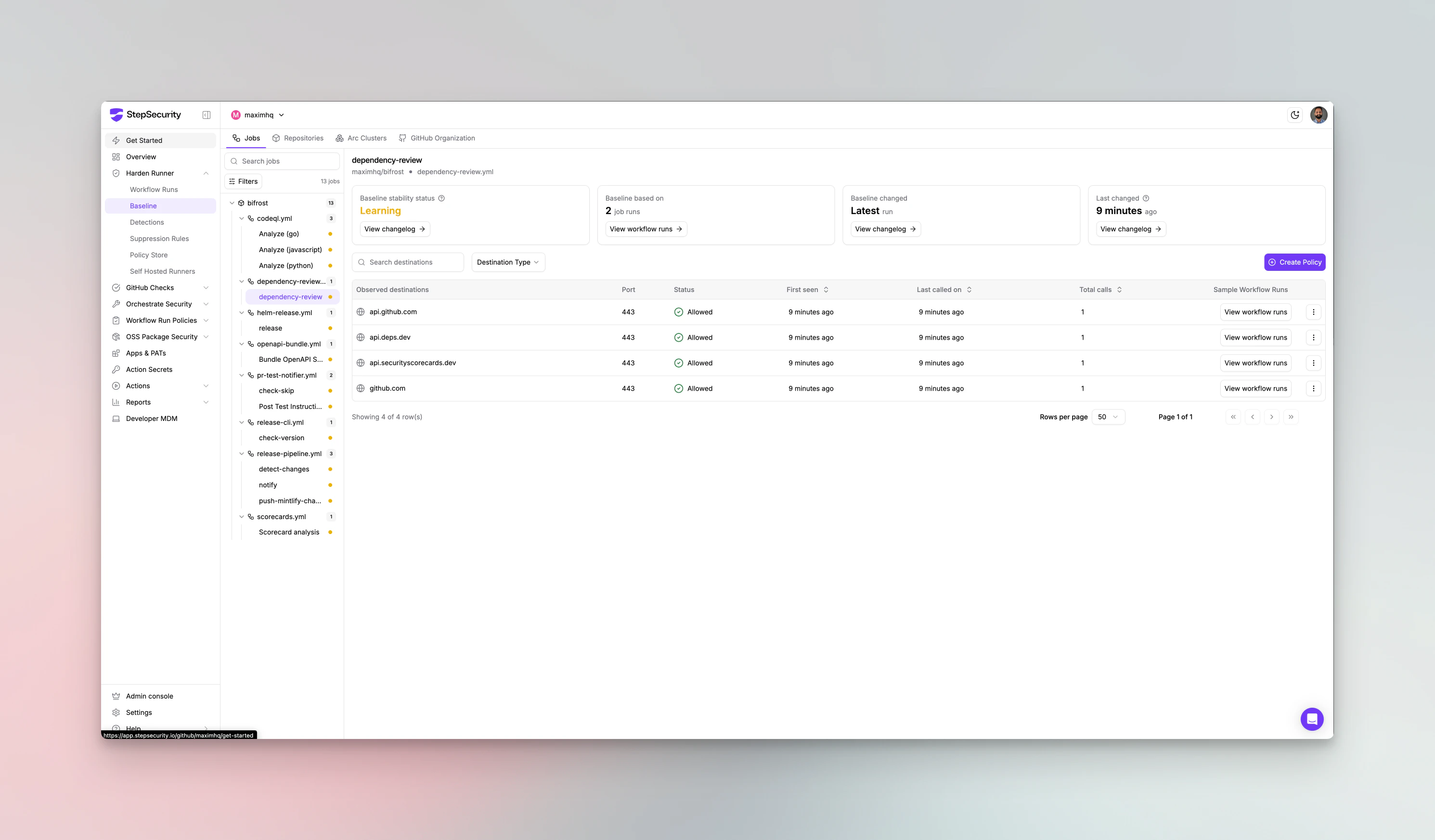Collapse the sidebar using the panel toggle
1435x840 pixels.
(x=206, y=115)
